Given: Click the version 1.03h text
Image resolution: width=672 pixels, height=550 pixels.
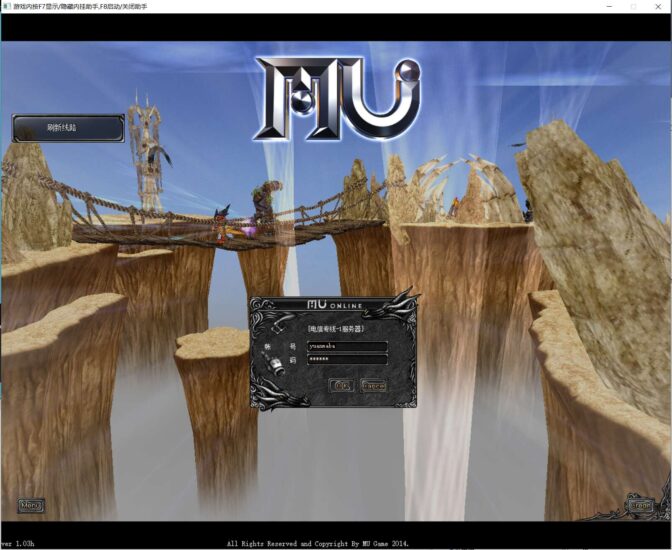Looking at the screenshot, I should tap(18, 544).
